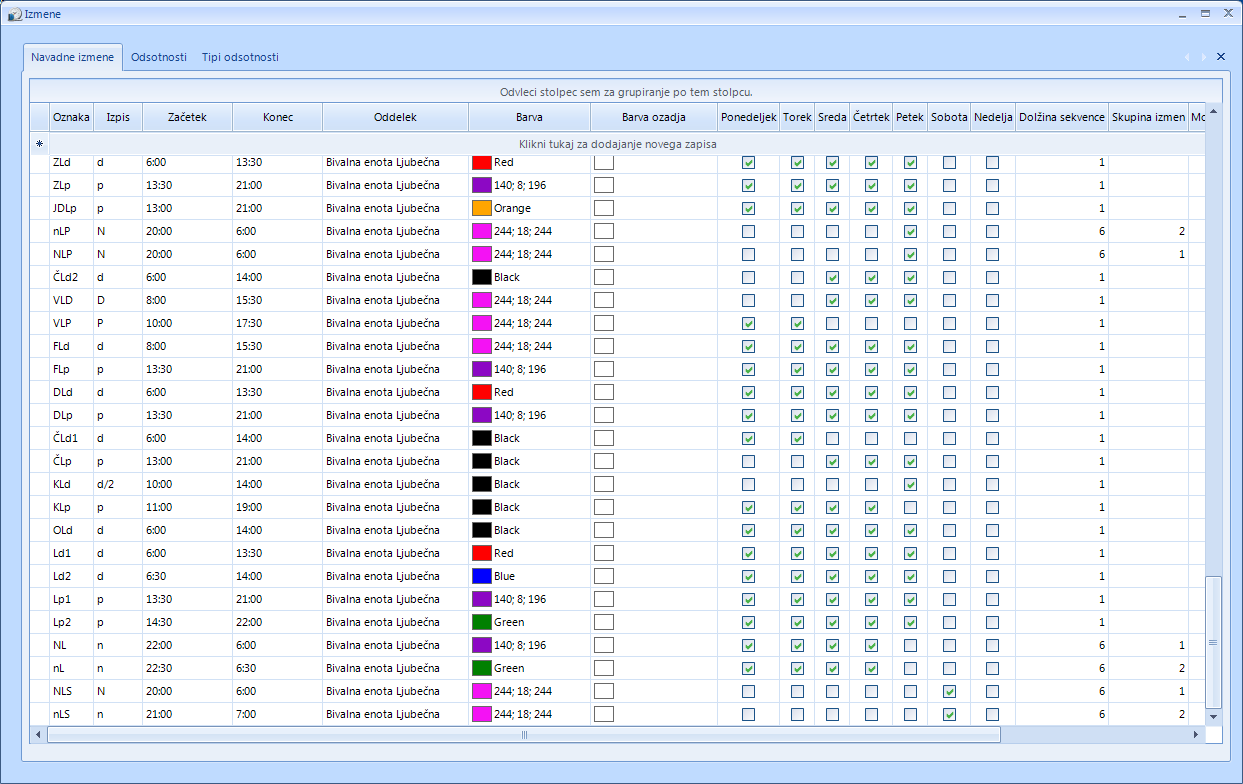Click the horizontal scrollbar thumb
Viewport: 1243px width, 784px height.
[x=523, y=735]
